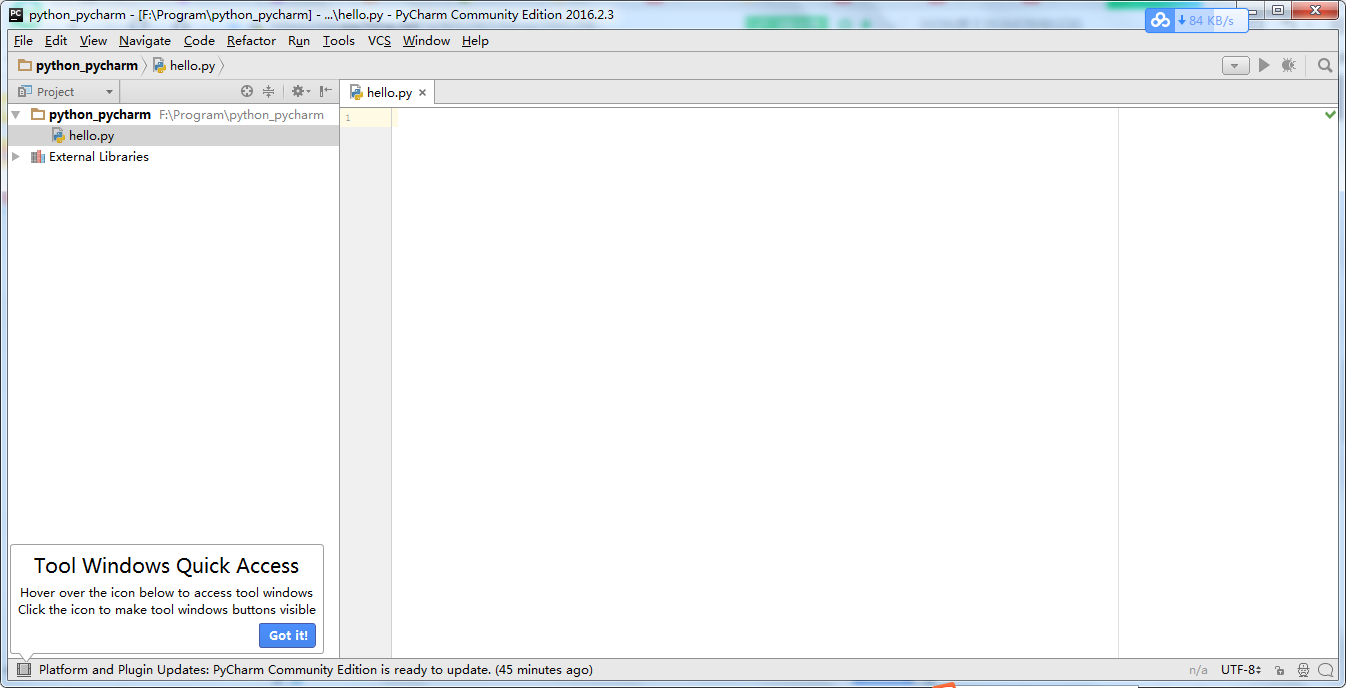
Task: Select python_pycharm root in project tree
Action: (173, 115)
